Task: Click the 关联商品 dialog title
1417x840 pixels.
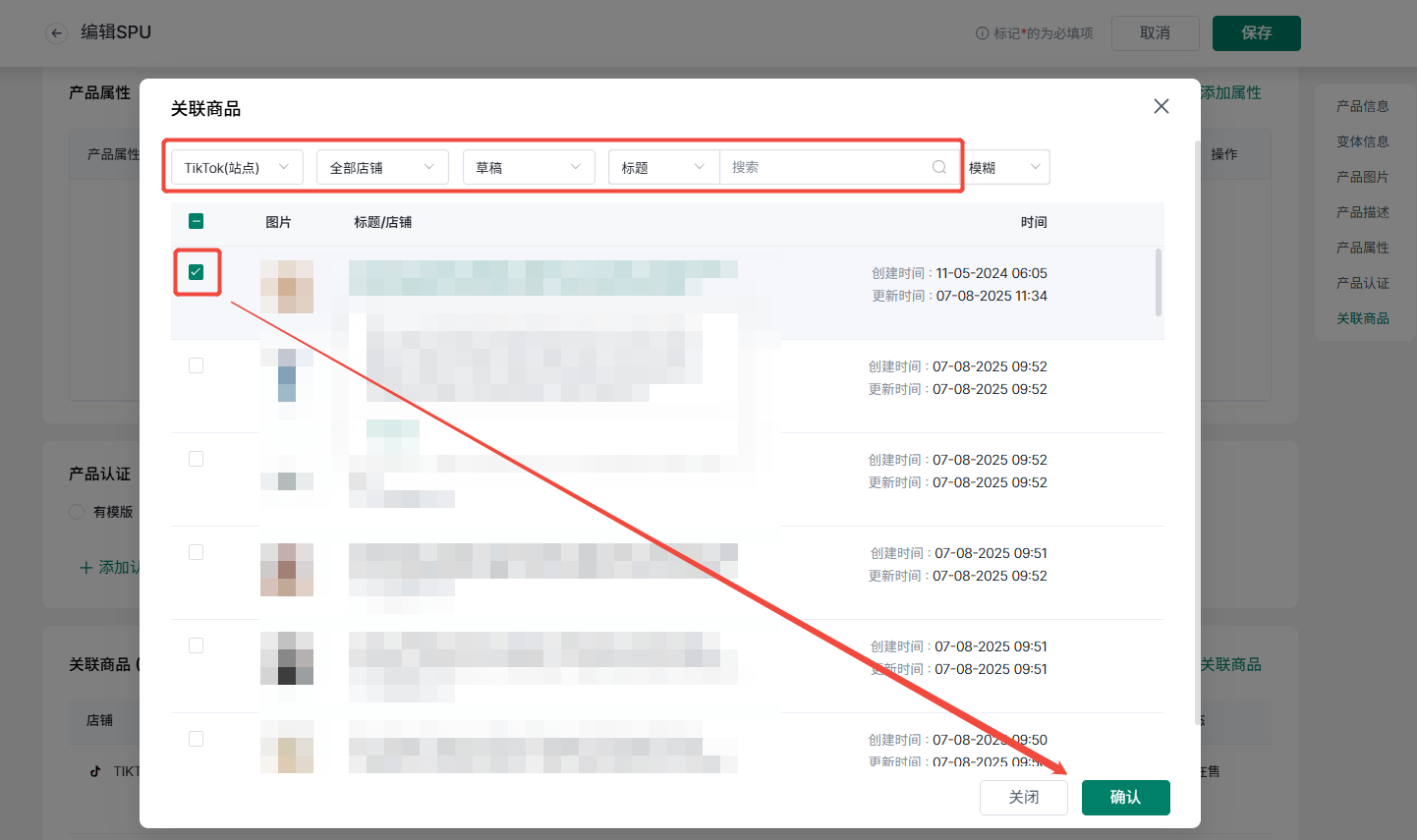Action: (x=205, y=108)
